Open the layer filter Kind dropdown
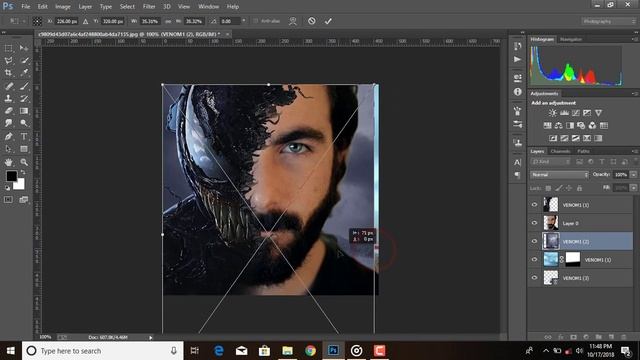This screenshot has height=360, width=640. click(x=550, y=162)
